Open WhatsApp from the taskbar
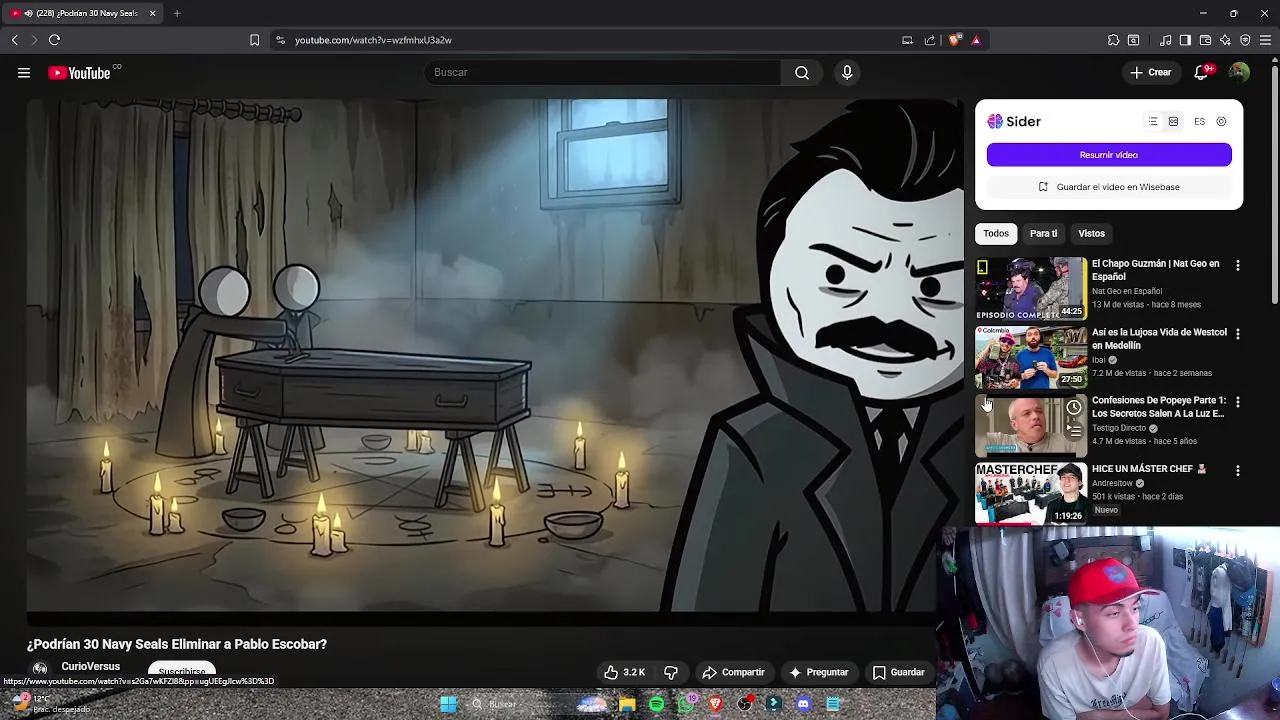Screen dimensions: 1280x720 tap(685, 704)
